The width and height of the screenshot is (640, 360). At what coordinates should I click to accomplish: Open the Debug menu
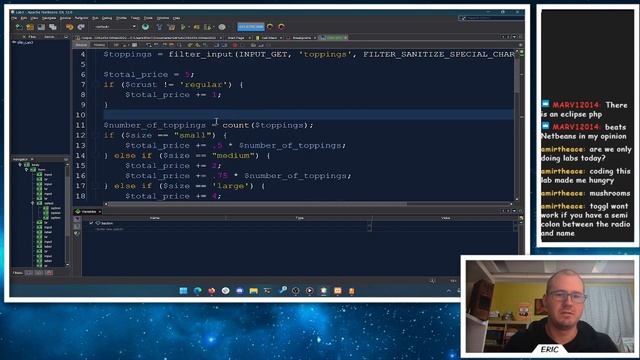107,18
